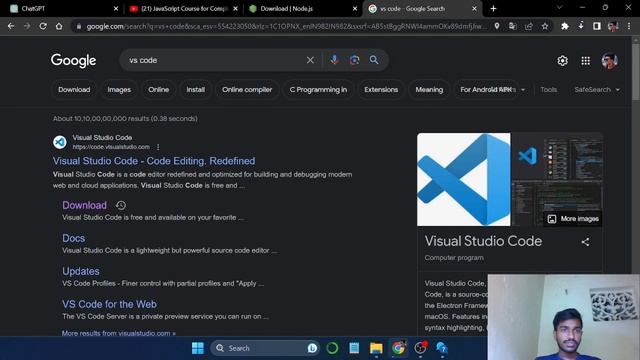Open the location permission icon in the address bar
The height and width of the screenshot is (360, 640).
click(x=497, y=26)
